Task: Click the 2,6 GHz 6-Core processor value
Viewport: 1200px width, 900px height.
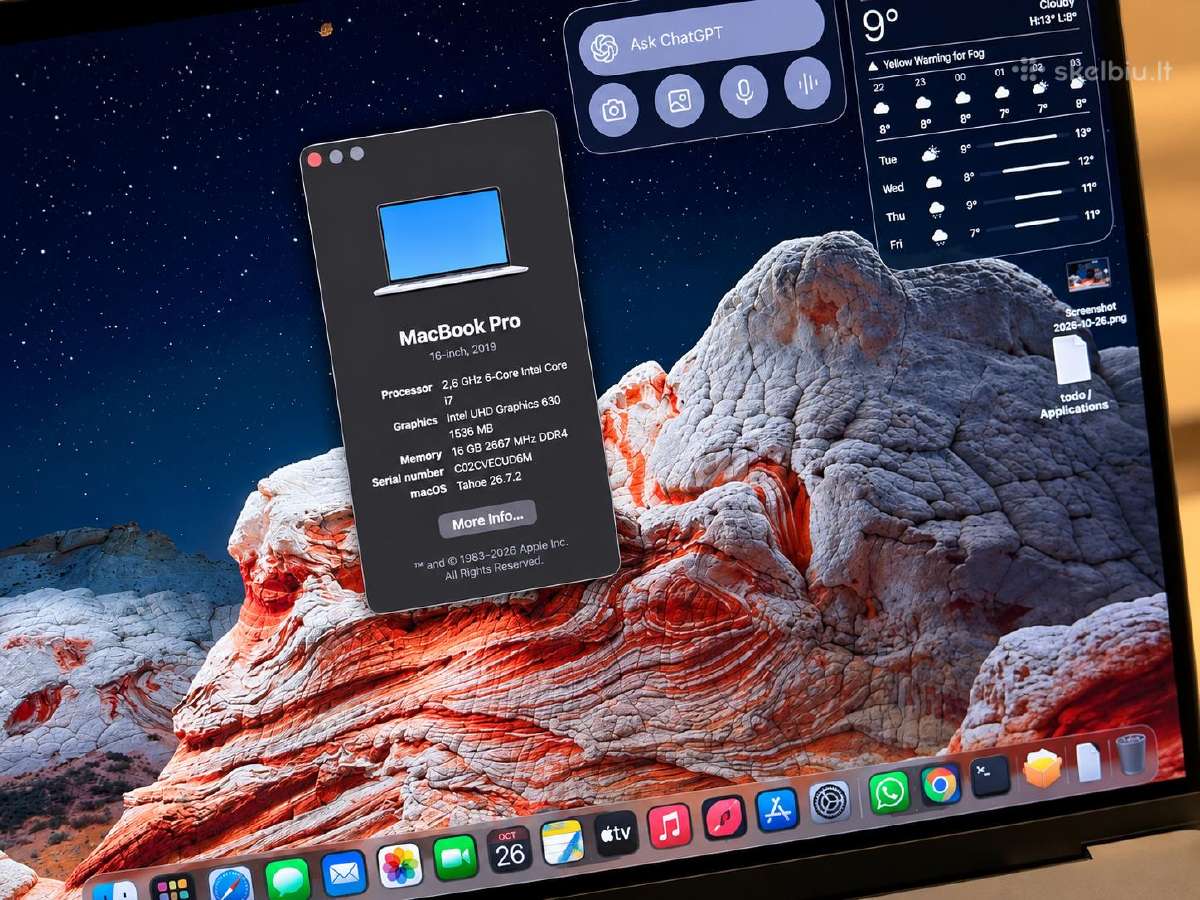Action: point(505,382)
